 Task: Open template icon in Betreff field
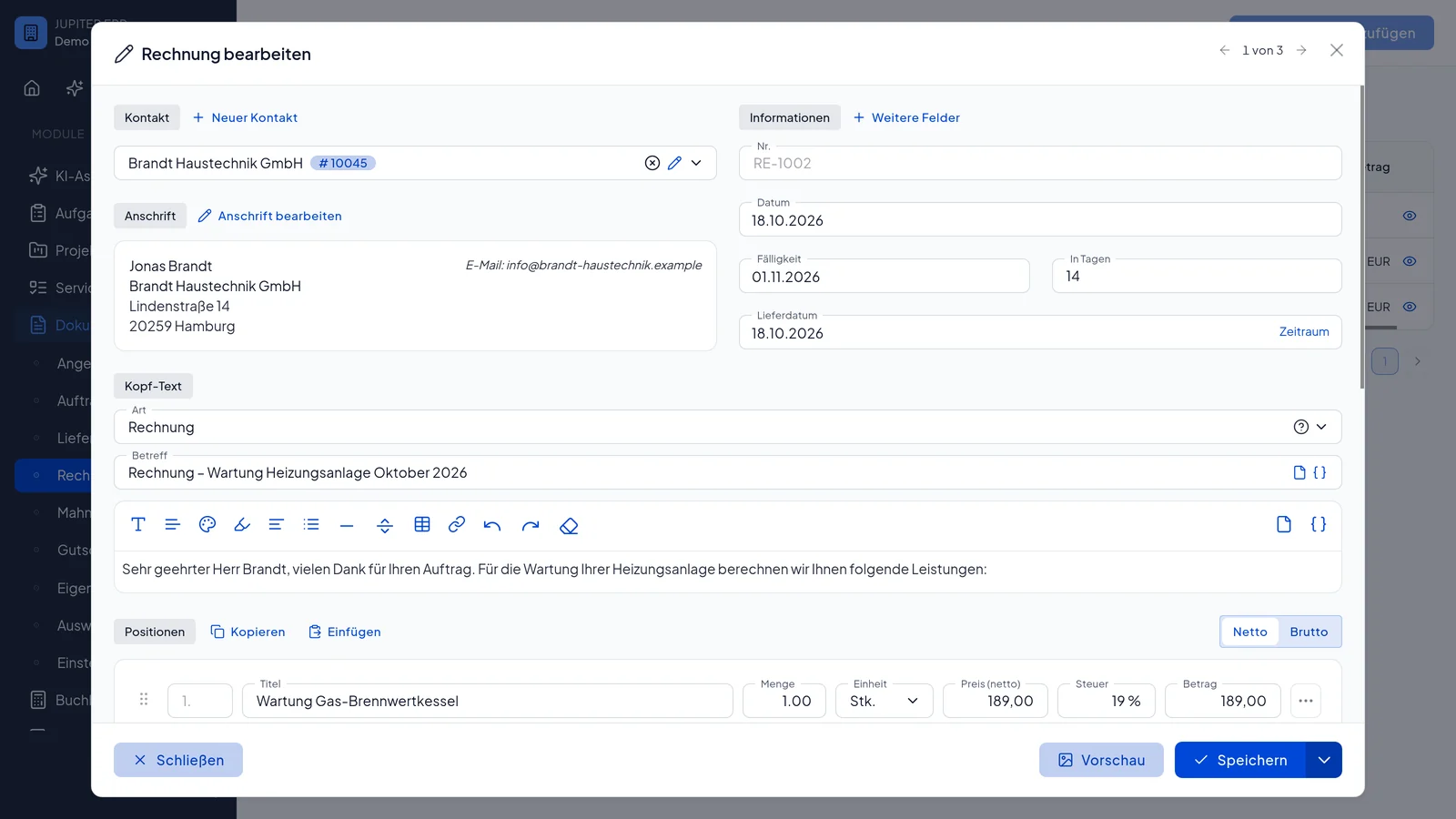[x=1299, y=472]
